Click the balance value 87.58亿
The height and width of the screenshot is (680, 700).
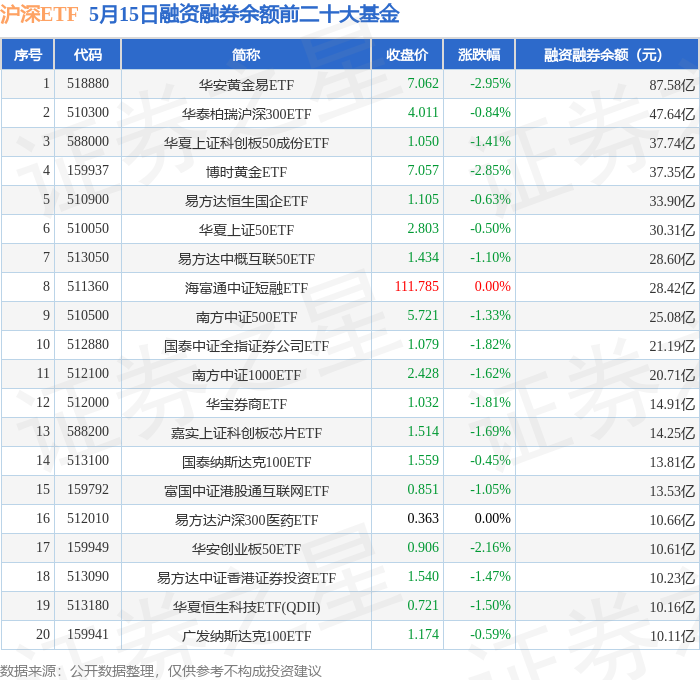point(672,85)
